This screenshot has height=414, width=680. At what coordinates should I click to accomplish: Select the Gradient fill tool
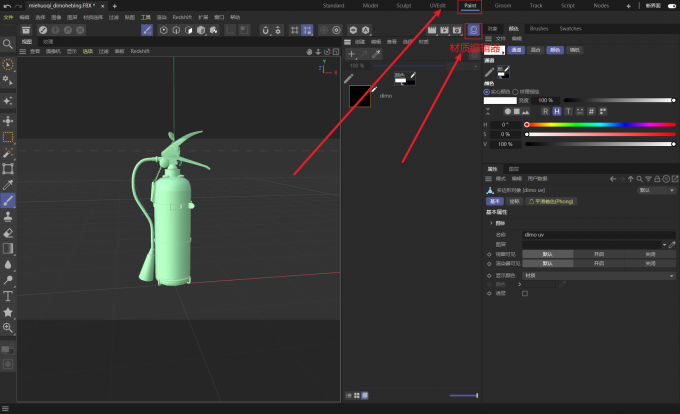click(8, 248)
